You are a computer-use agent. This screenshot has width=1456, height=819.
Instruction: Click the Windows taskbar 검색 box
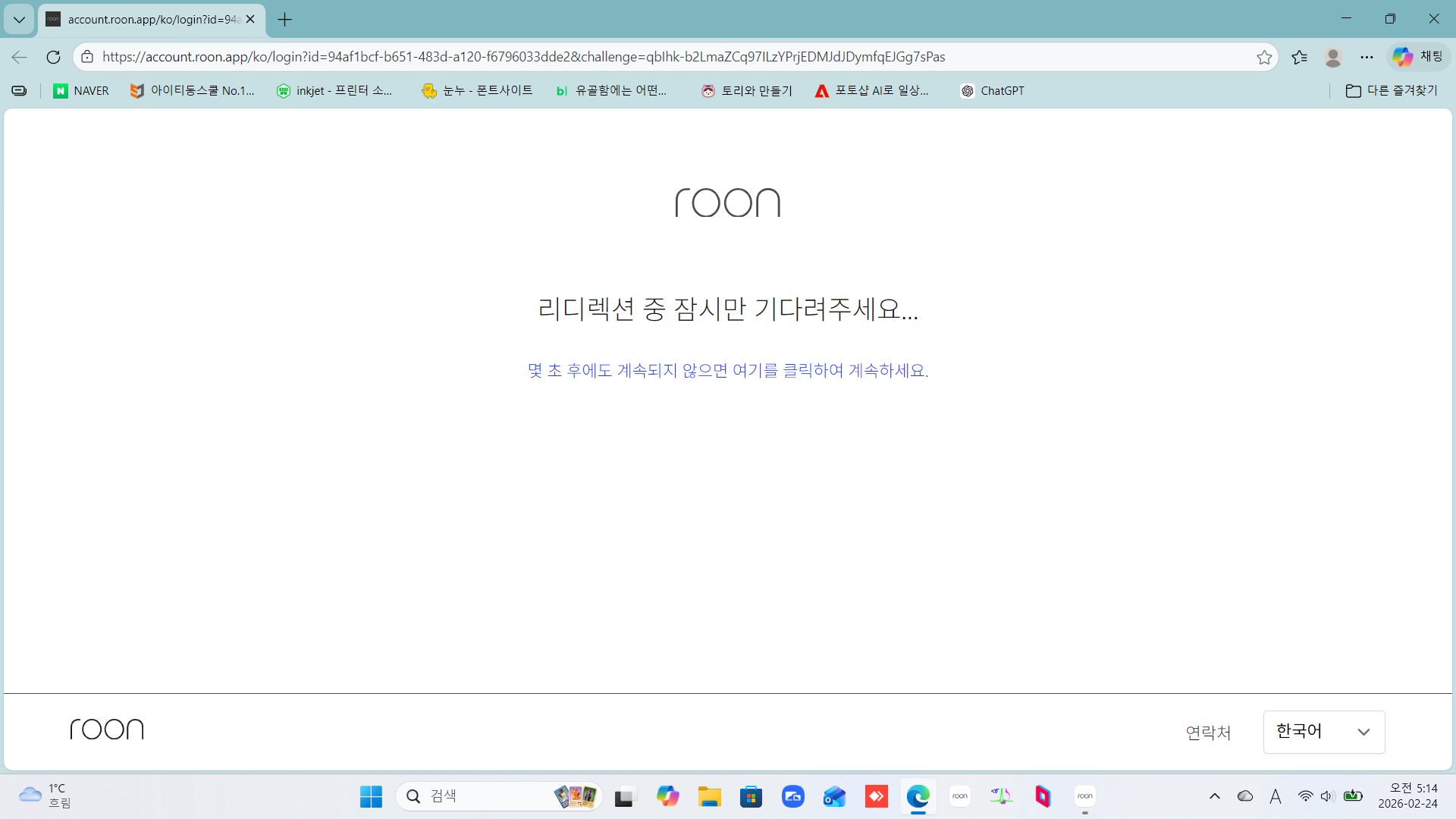point(485,796)
